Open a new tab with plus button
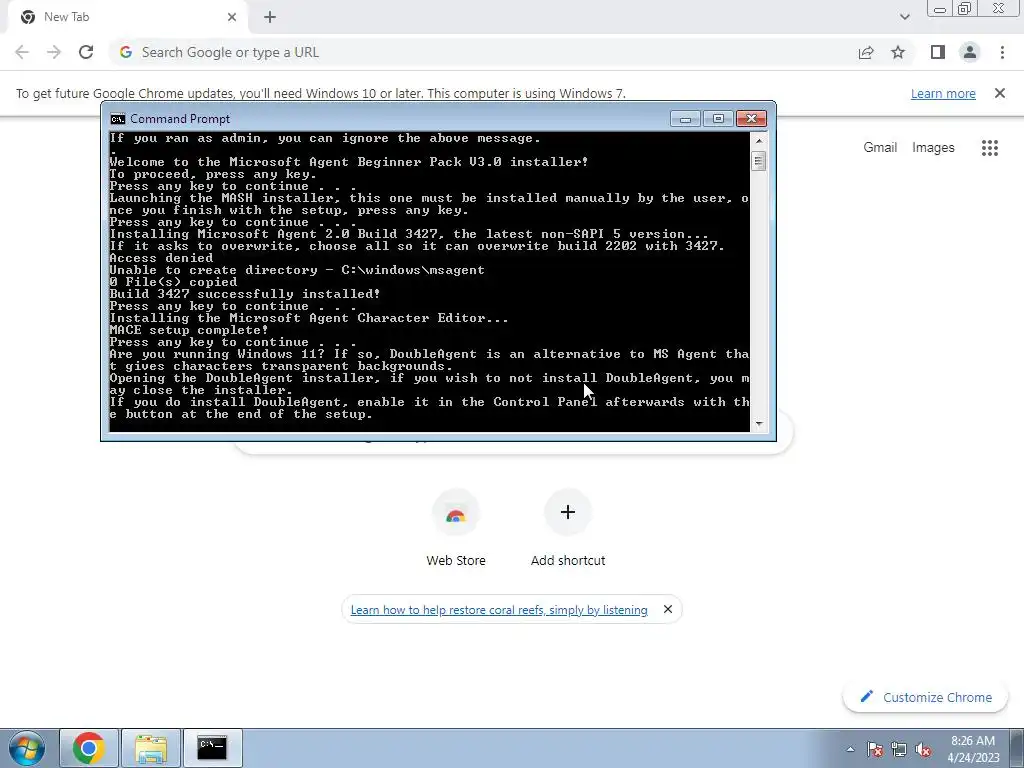Image resolution: width=1024 pixels, height=768 pixels. 270,17
